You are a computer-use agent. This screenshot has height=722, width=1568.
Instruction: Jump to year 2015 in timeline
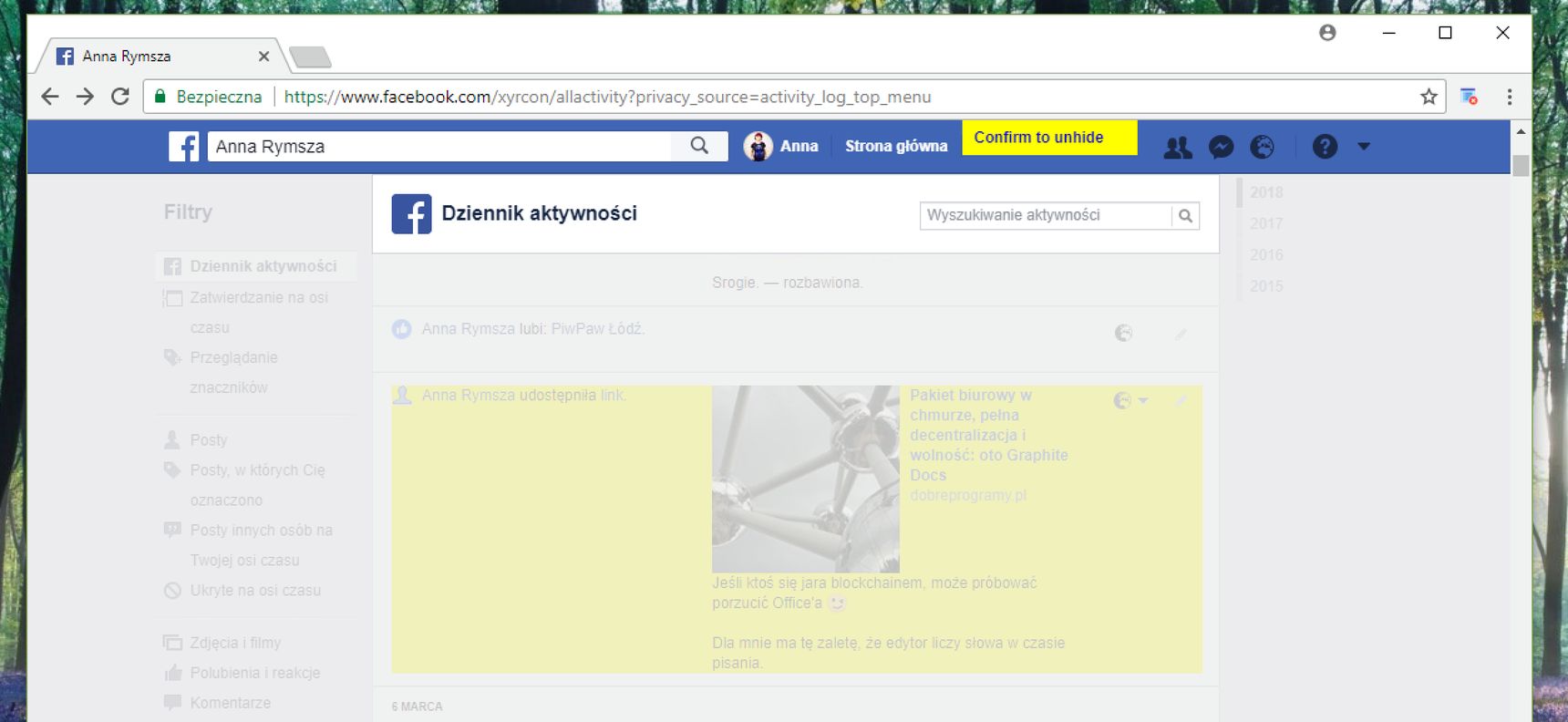[1266, 286]
